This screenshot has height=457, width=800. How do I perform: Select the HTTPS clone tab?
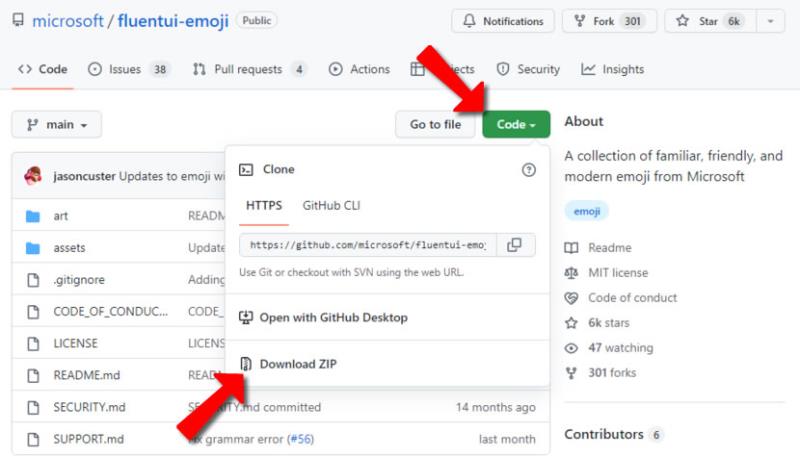(264, 206)
